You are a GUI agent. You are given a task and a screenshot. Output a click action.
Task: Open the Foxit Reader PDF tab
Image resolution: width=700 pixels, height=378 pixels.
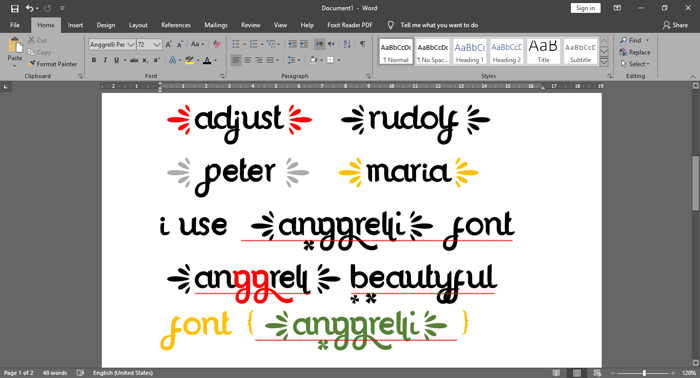pos(350,25)
